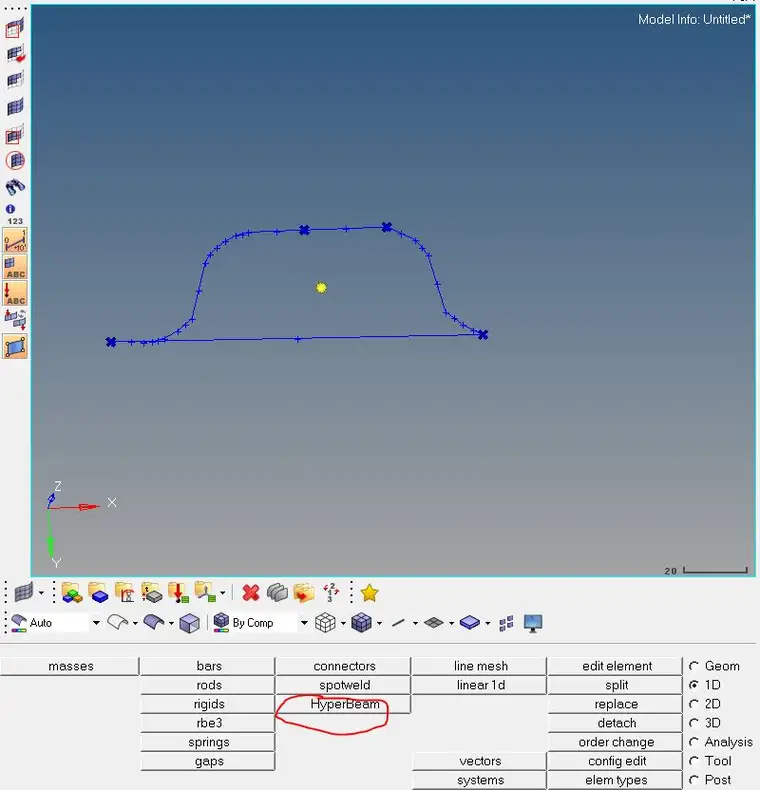
Task: Open the connectors panel
Action: [x=344, y=666]
